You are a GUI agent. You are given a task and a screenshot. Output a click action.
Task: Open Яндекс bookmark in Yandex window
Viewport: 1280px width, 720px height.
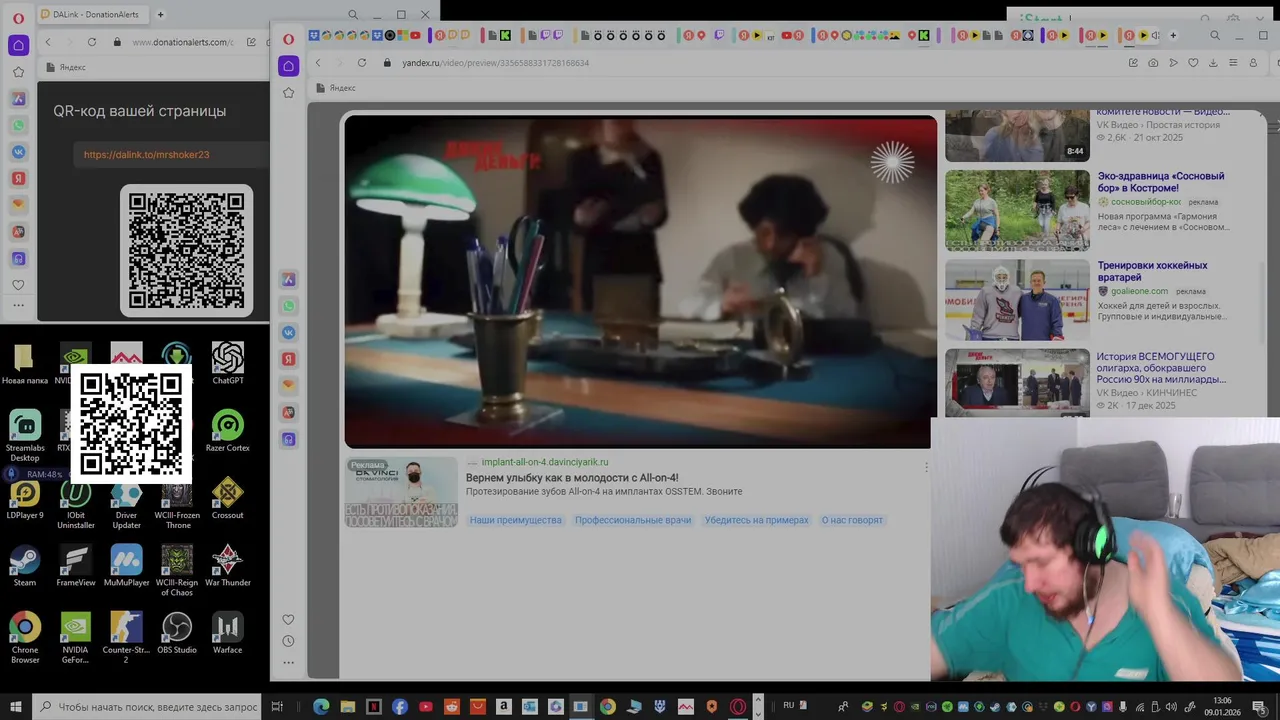[336, 88]
